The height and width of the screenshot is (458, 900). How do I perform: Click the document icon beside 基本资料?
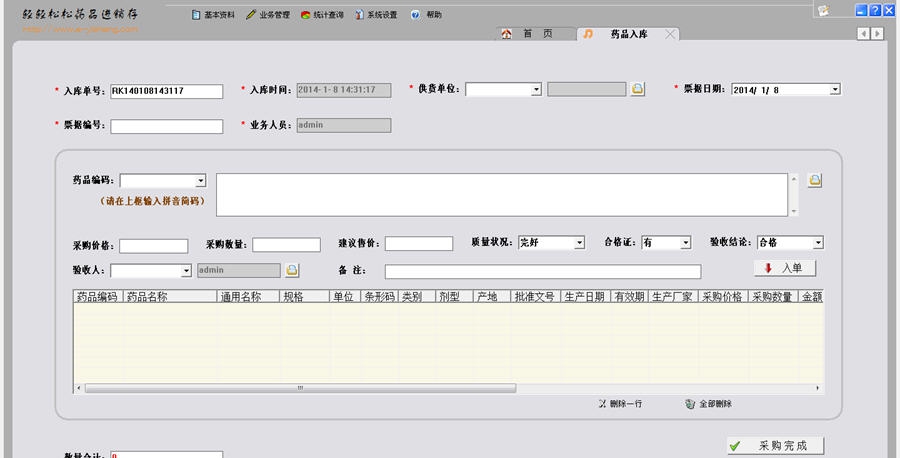(196, 15)
